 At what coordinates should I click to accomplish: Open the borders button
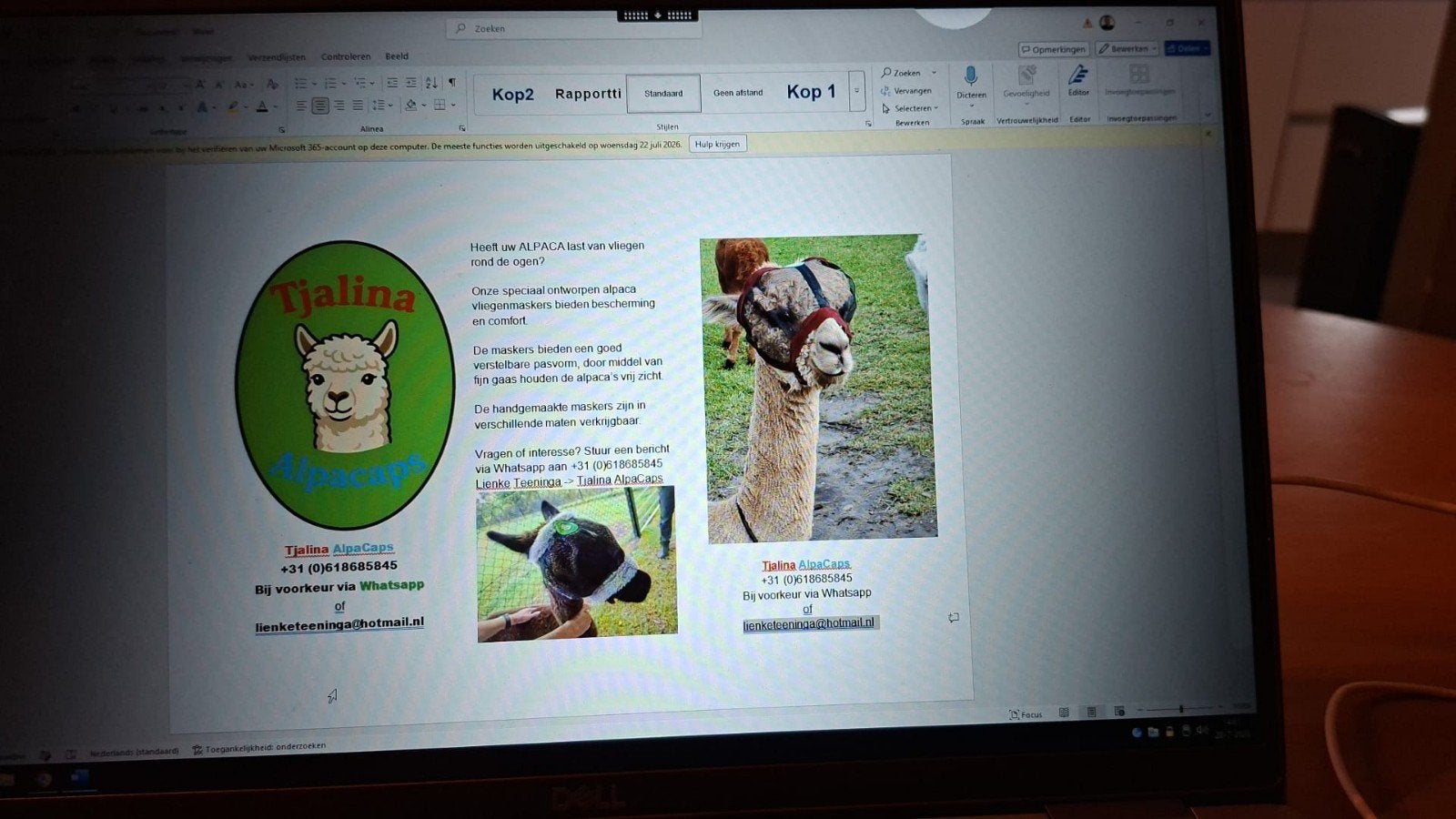[x=440, y=105]
